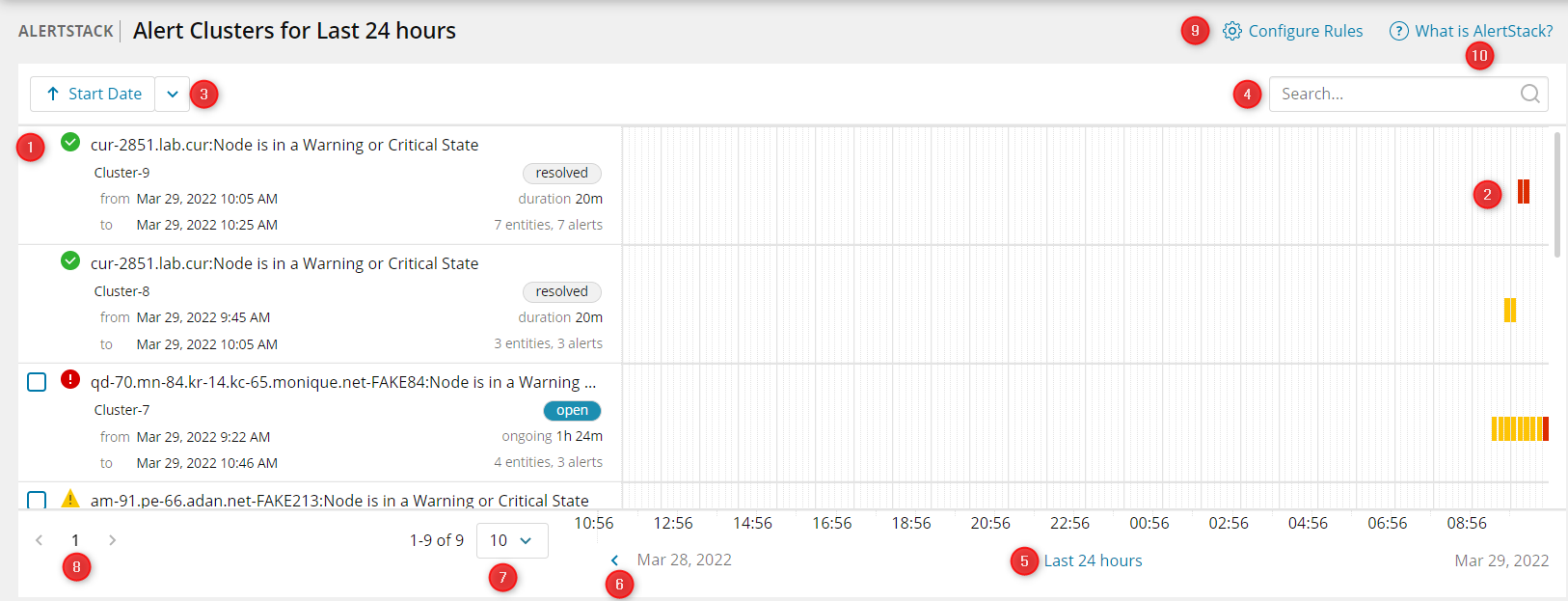Click green resolved status icon for Cluster-8
The height and width of the screenshot is (601, 1568).
pos(70,261)
